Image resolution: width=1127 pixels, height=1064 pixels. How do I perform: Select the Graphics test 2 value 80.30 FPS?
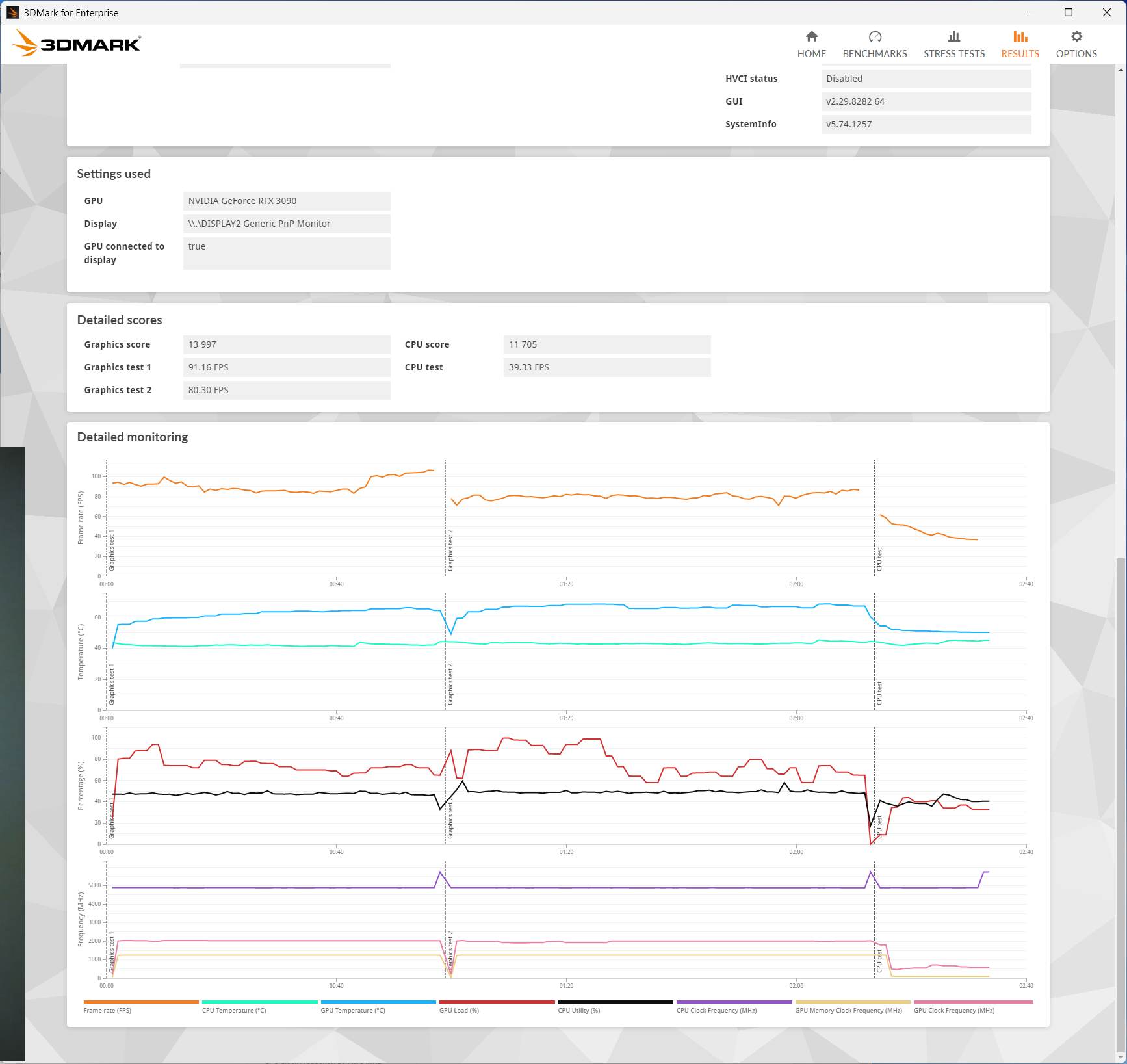(x=287, y=390)
